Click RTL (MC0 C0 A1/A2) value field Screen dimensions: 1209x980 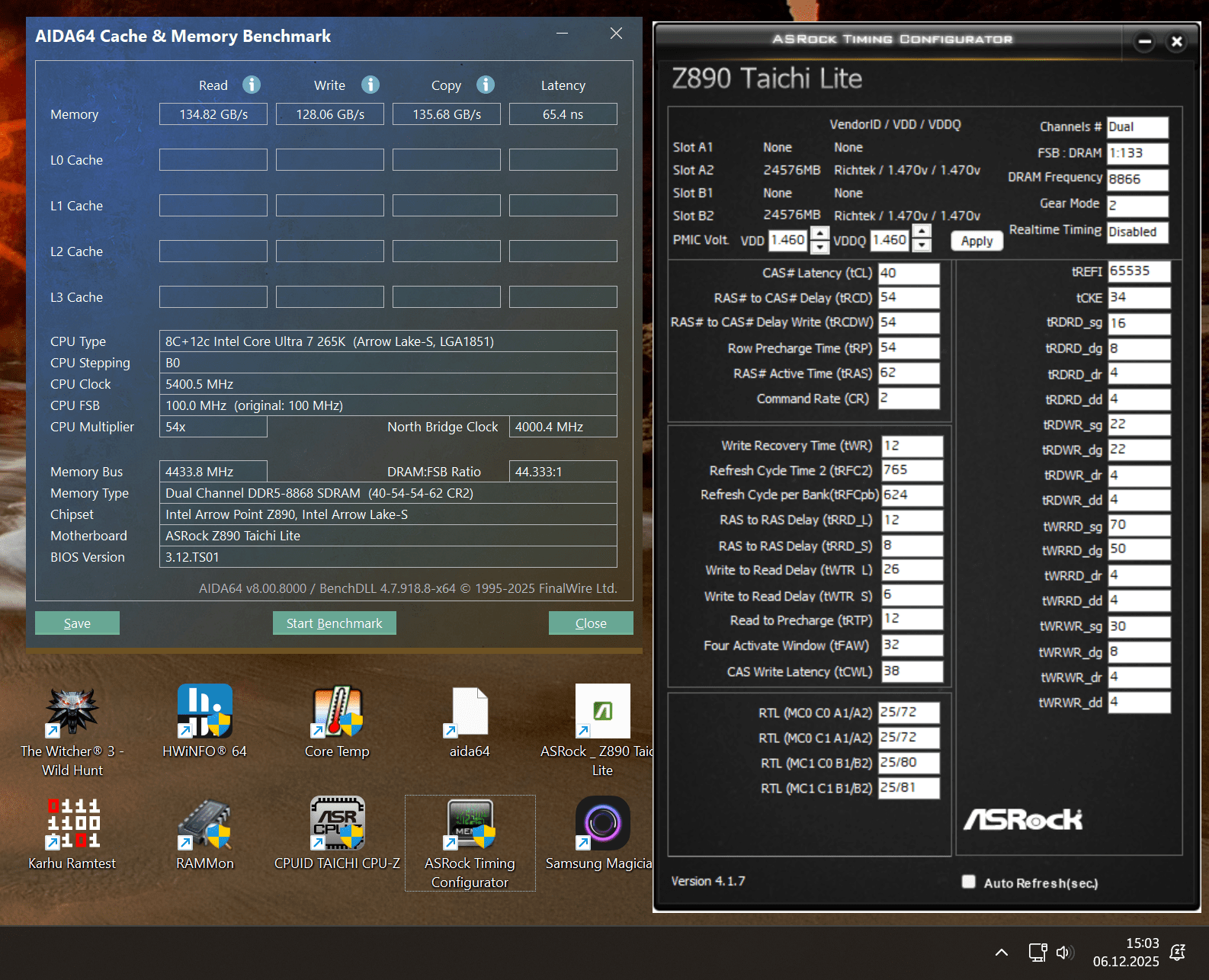909,713
